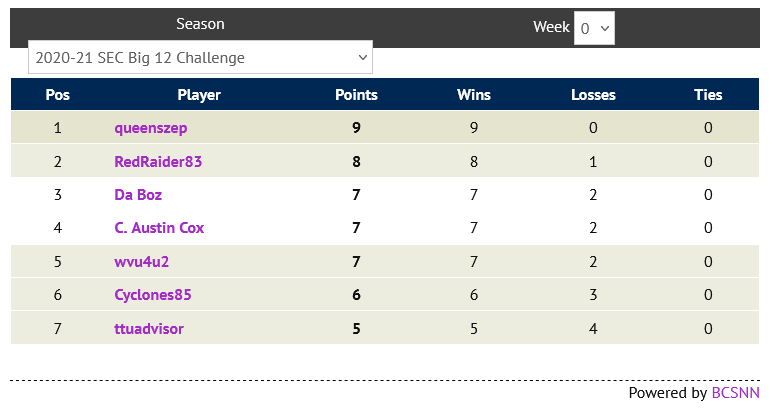Click the RedRaider83 player link
Viewport: 773px width, 416px height.
[x=159, y=161]
